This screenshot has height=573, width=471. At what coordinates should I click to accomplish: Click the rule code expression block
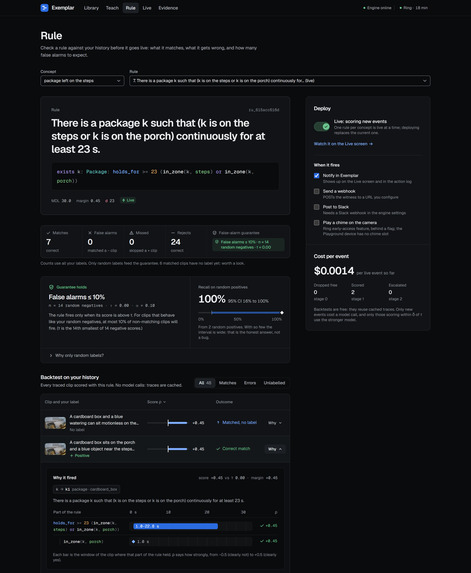click(x=165, y=176)
